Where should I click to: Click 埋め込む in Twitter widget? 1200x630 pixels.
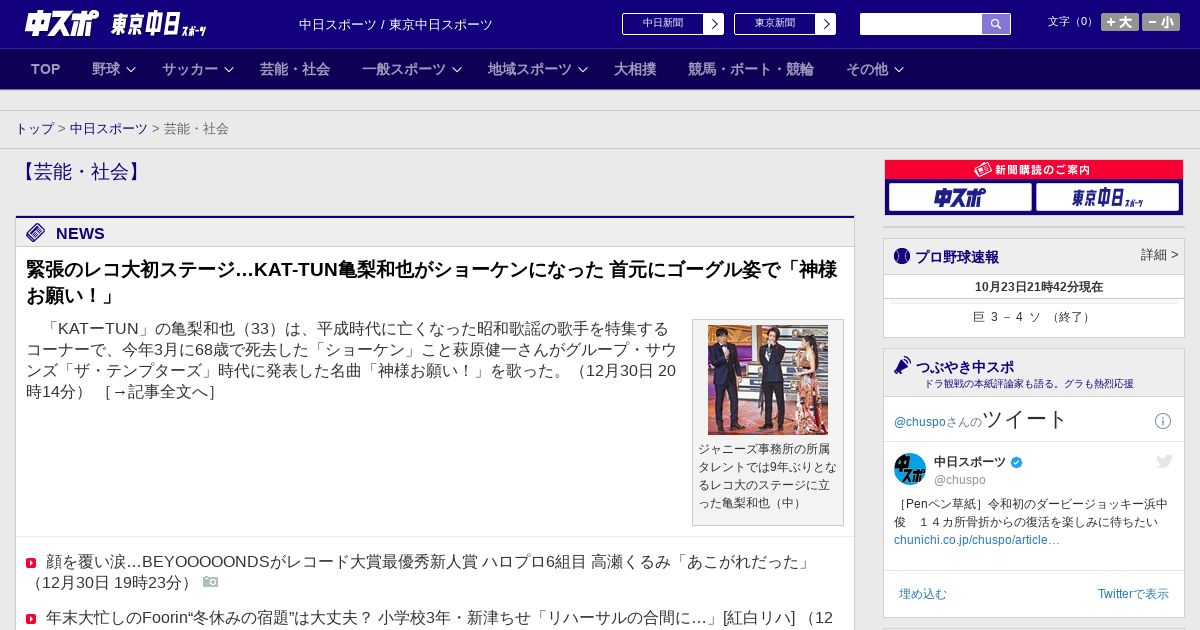pos(922,594)
